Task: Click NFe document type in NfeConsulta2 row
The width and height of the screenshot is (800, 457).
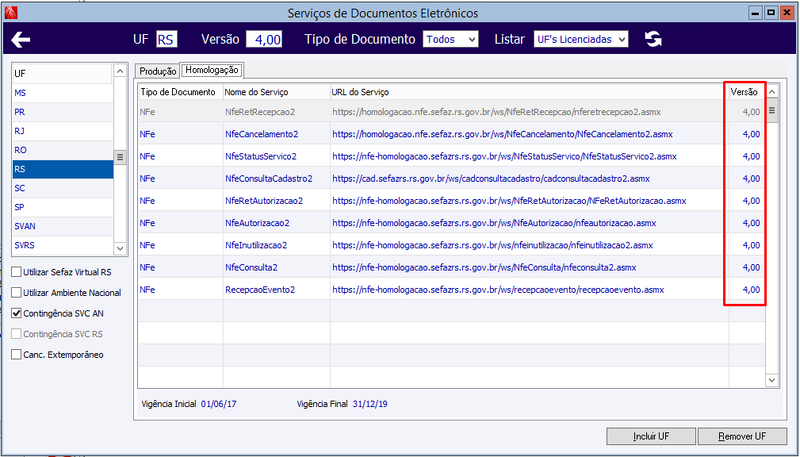Action: [147, 267]
